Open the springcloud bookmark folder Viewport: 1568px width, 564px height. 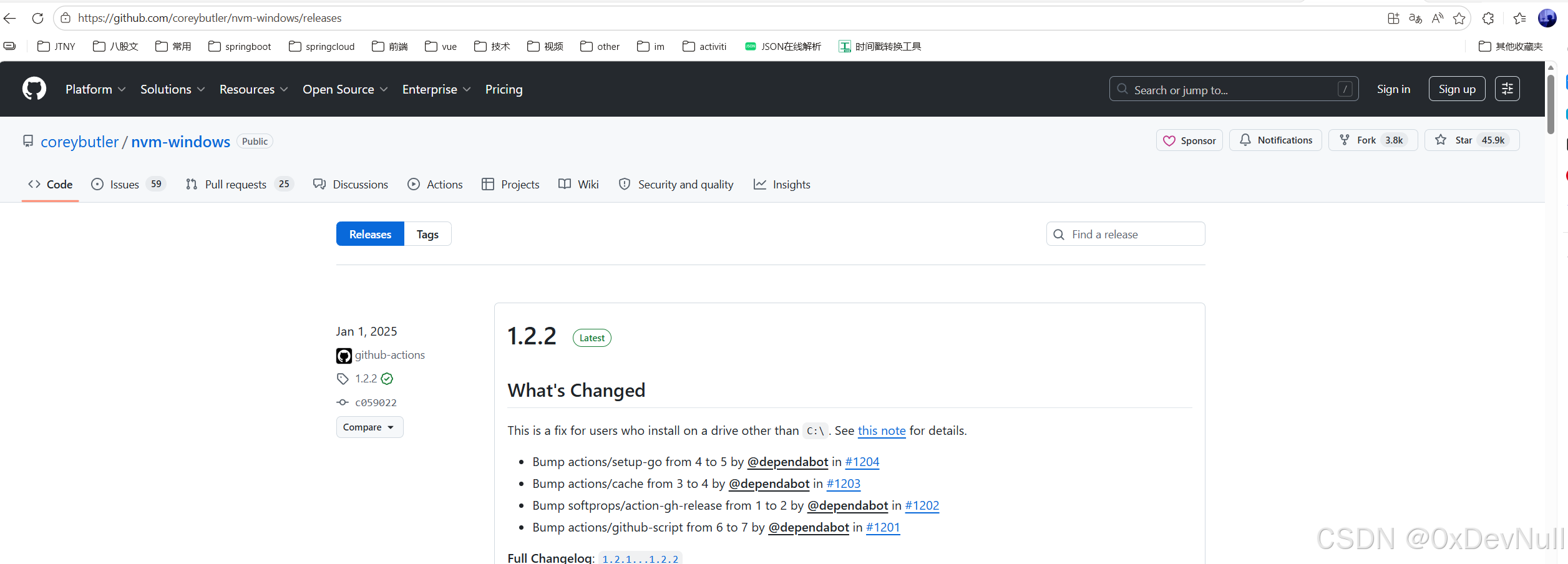(322, 46)
